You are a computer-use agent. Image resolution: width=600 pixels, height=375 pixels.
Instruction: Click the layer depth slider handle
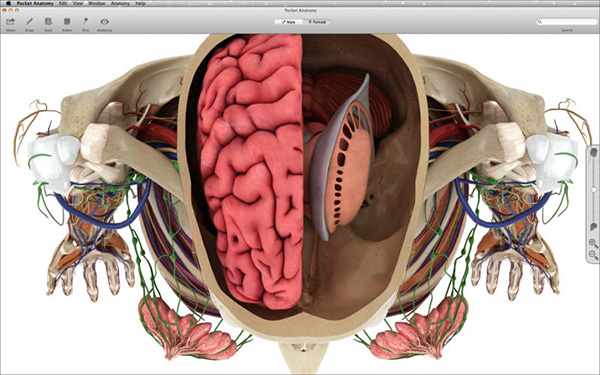(x=594, y=190)
